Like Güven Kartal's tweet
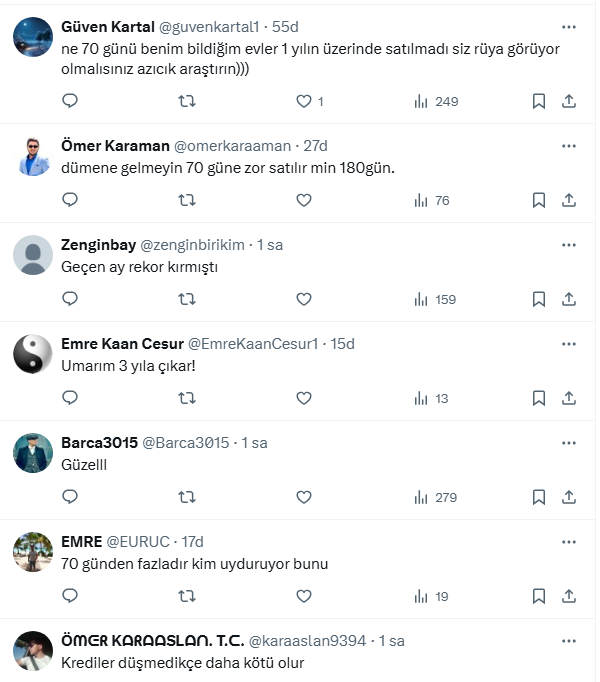This screenshot has height=682, width=600. pos(304,101)
